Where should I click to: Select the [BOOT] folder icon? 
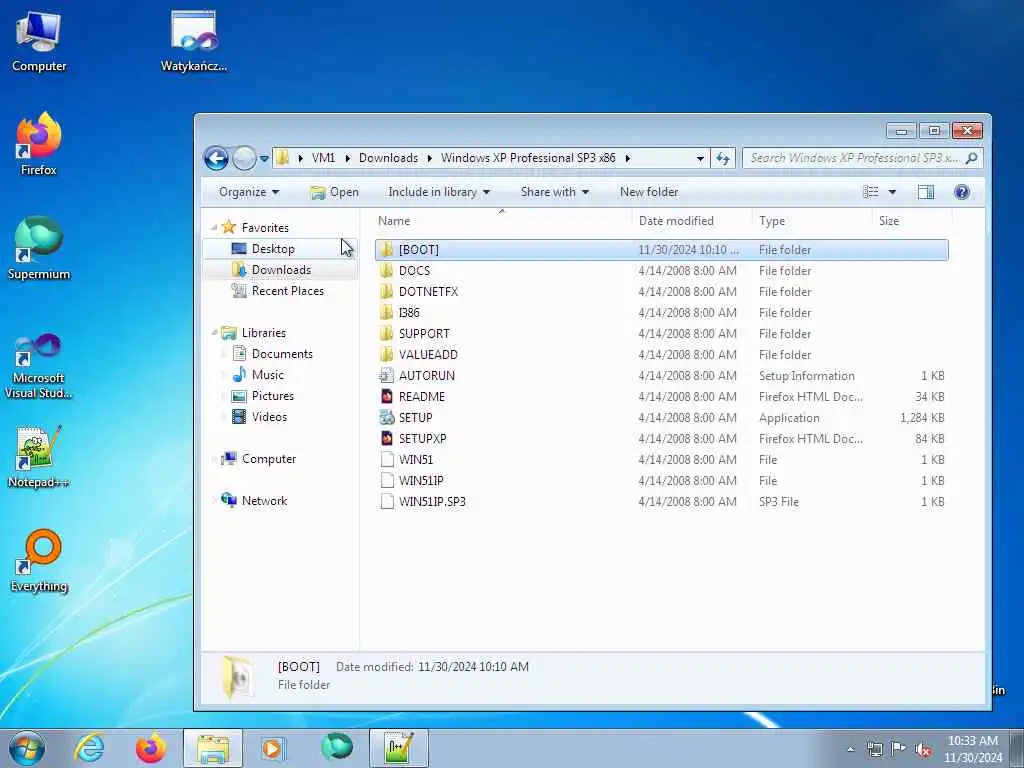coord(387,249)
